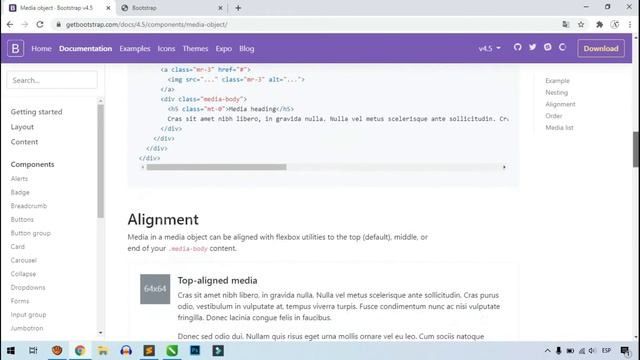Open the Alerts component page
The image size is (640, 360).
tap(19, 179)
